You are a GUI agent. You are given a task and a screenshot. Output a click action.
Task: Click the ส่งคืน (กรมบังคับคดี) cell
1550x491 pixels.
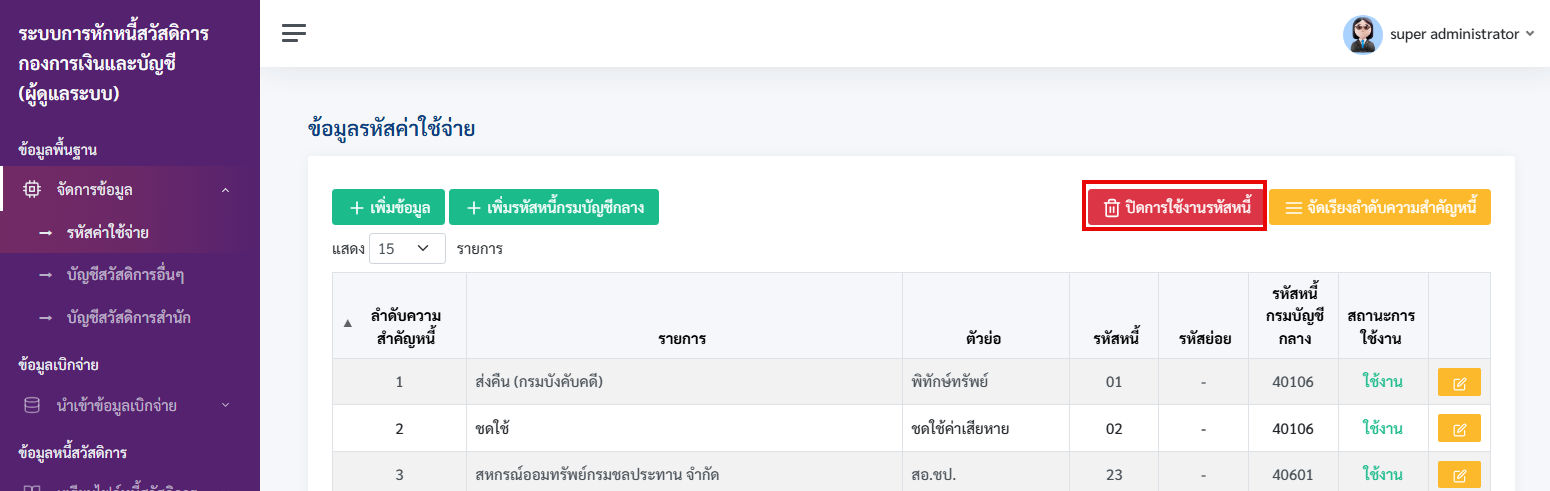click(684, 382)
